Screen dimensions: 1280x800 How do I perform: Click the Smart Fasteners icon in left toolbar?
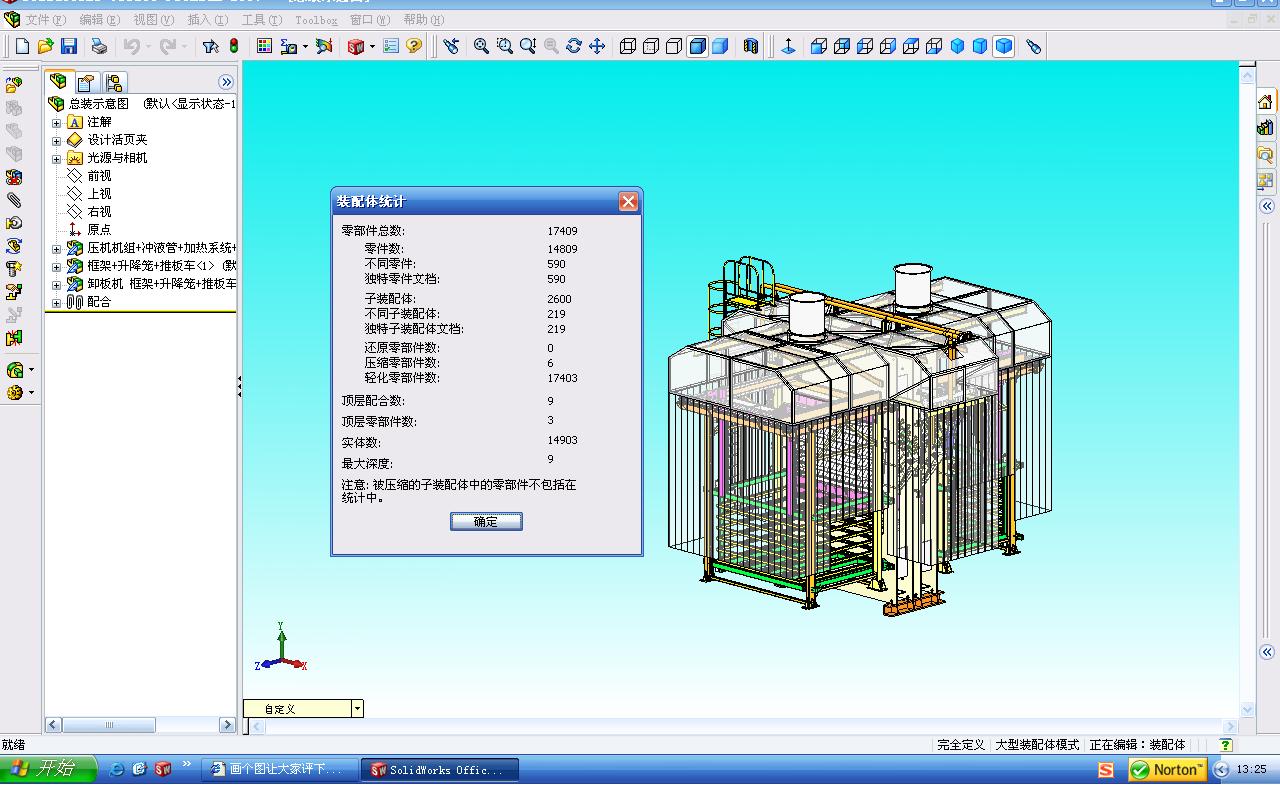pyautogui.click(x=14, y=268)
